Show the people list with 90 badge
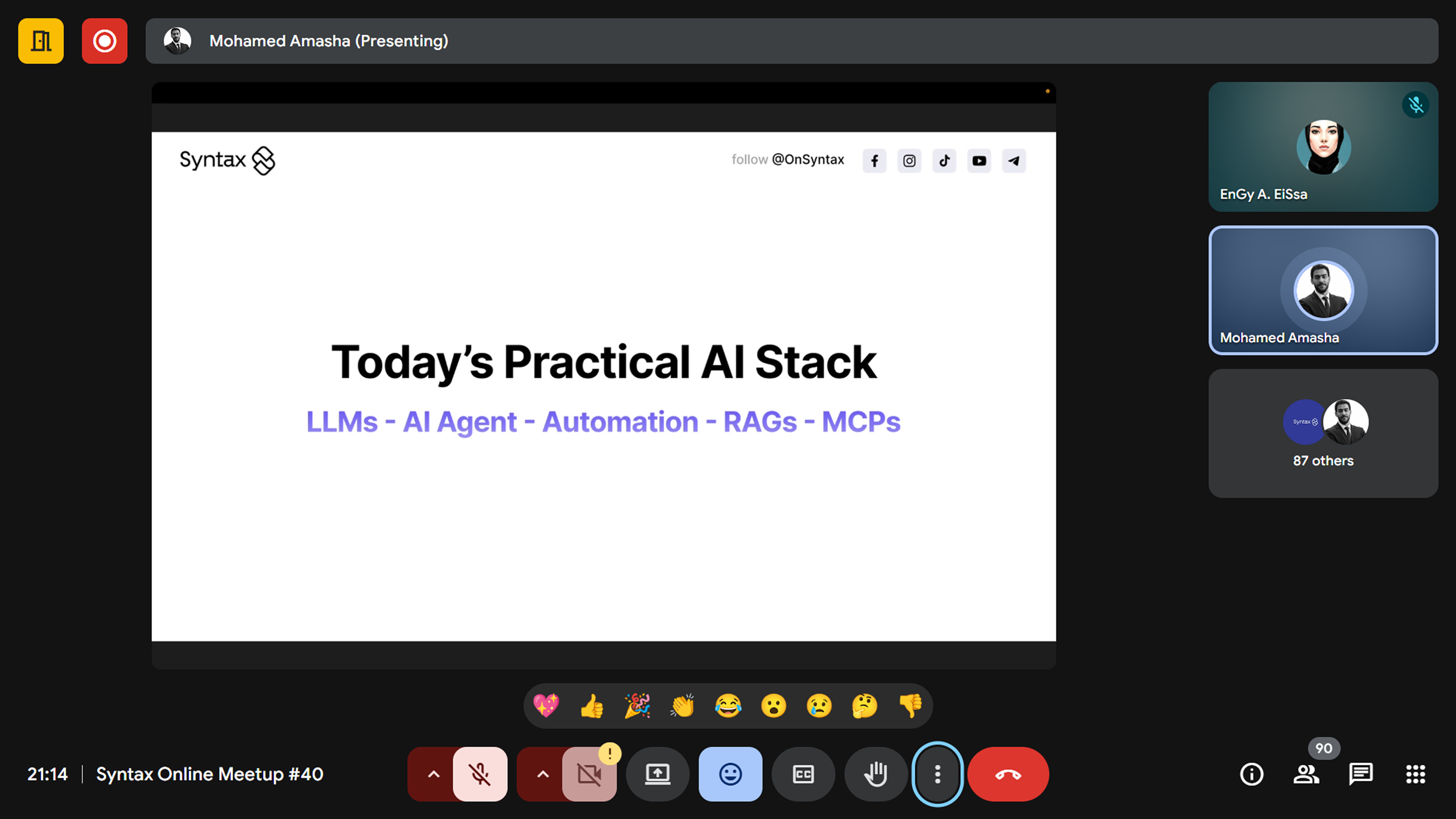The height and width of the screenshot is (819, 1456). pyautogui.click(x=1306, y=774)
